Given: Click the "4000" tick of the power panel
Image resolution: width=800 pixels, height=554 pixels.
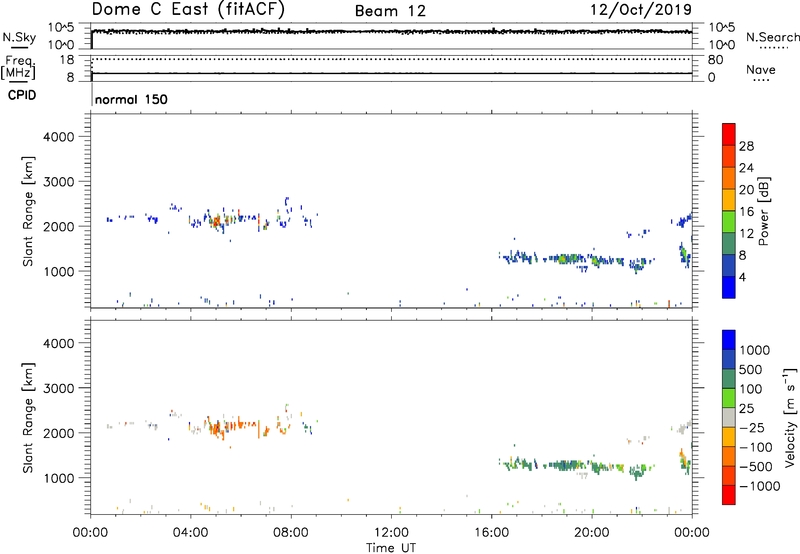Looking at the screenshot, I should click(58, 137).
